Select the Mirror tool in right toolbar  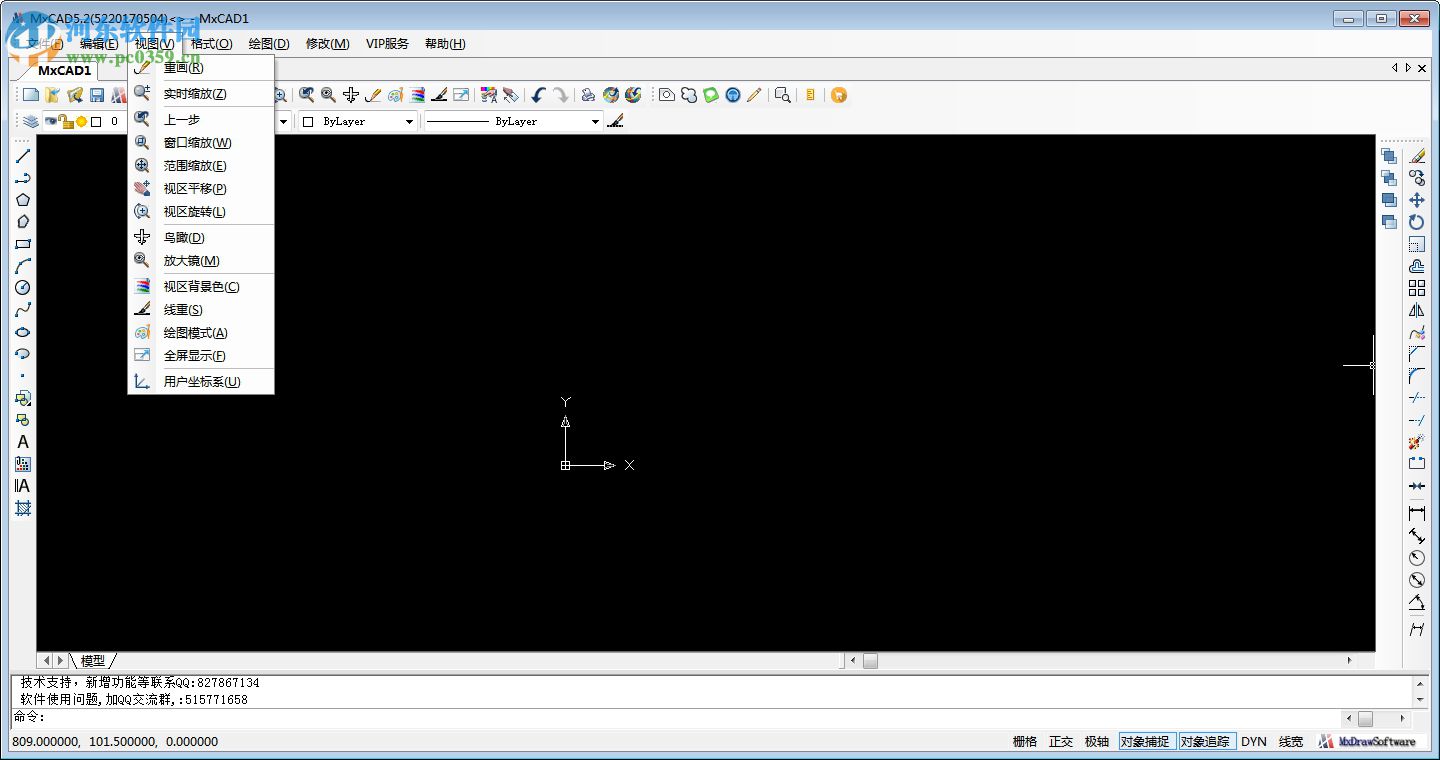tap(1417, 310)
